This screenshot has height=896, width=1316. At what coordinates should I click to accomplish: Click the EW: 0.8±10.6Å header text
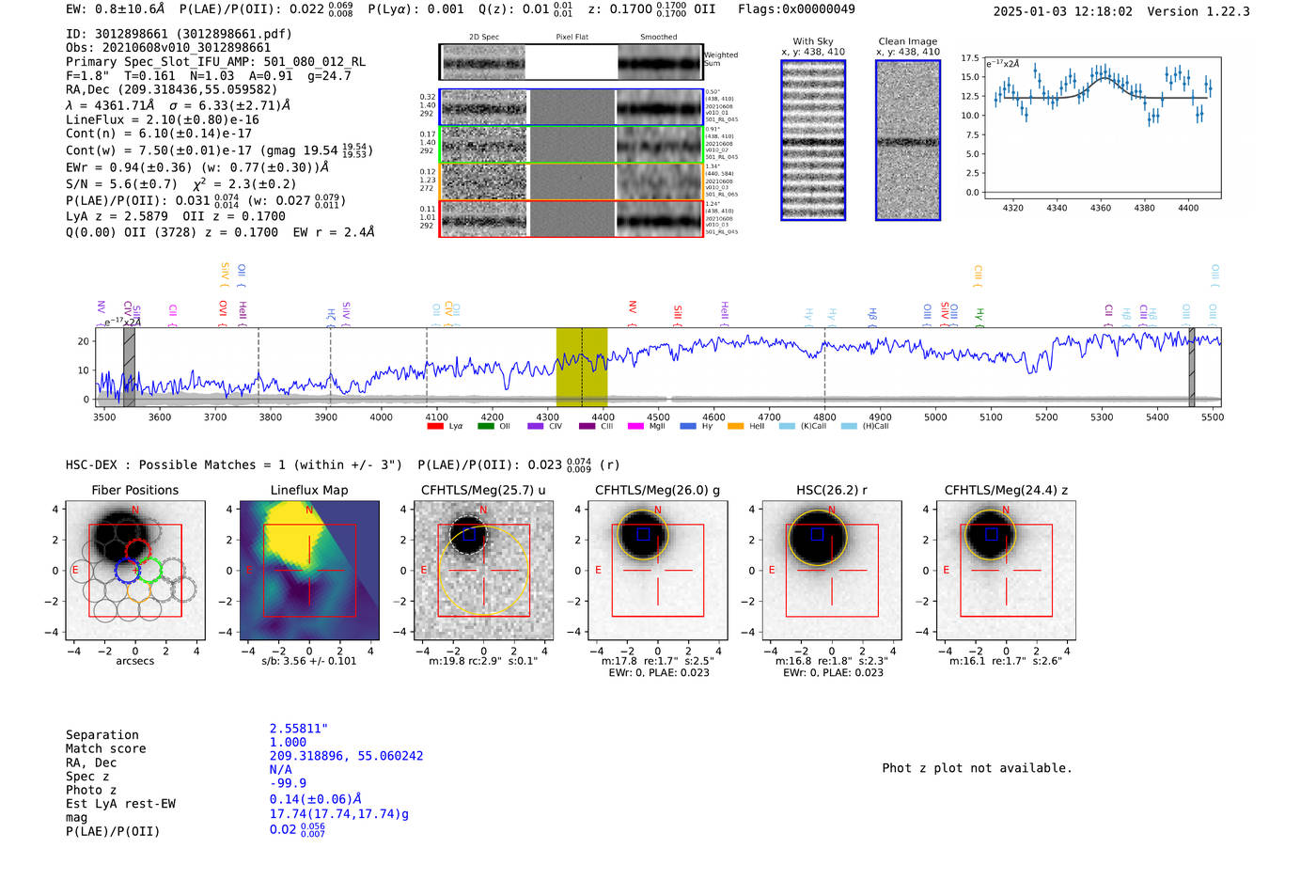pyautogui.click(x=116, y=9)
